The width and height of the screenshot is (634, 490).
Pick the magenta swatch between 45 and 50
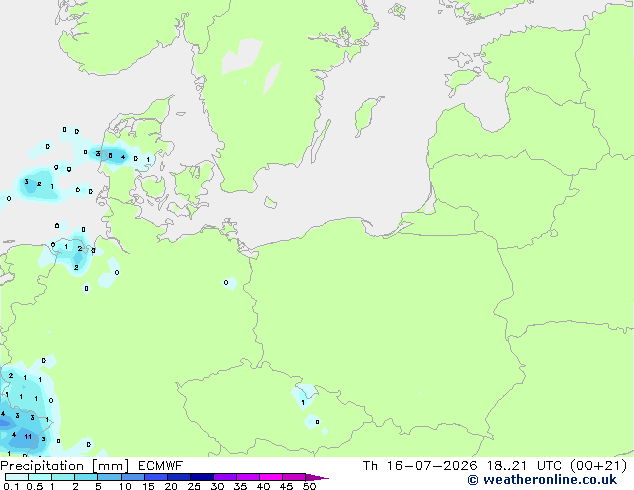click(x=294, y=477)
